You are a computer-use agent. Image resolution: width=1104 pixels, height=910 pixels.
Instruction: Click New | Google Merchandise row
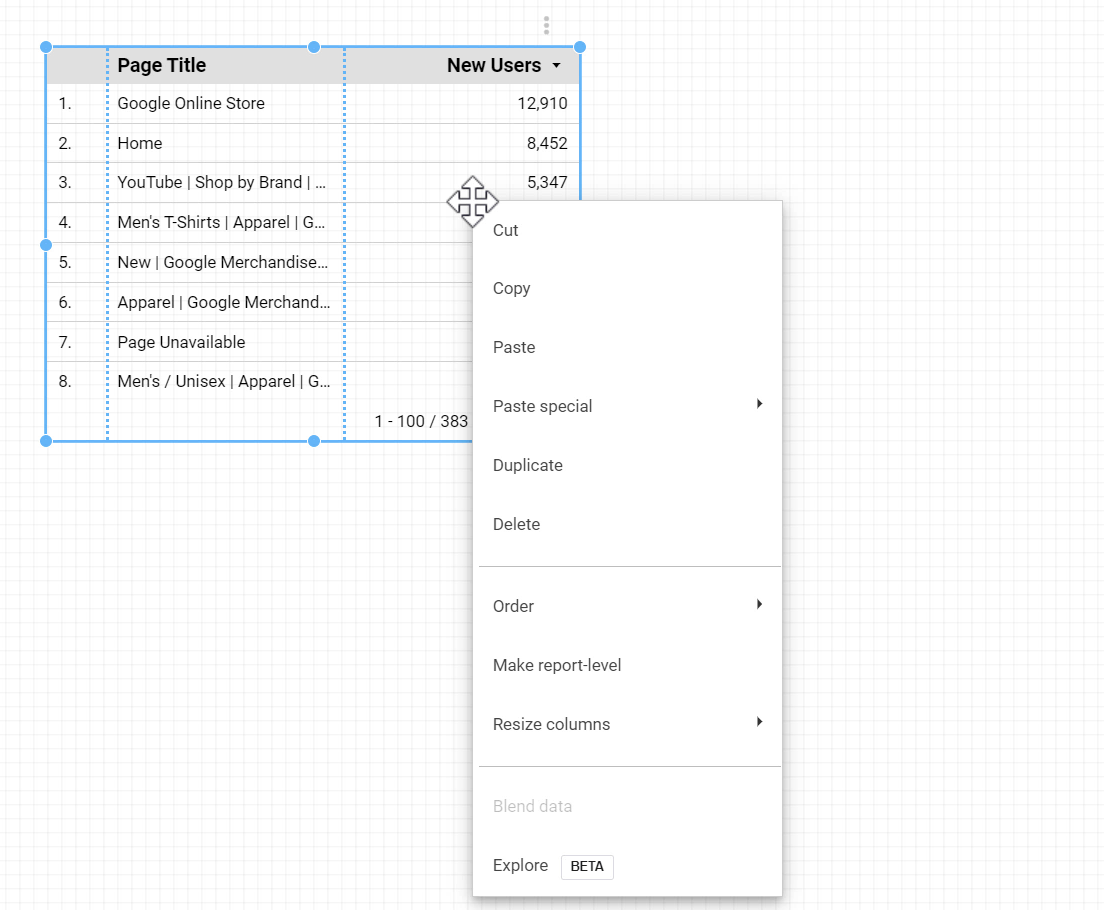[x=222, y=263]
